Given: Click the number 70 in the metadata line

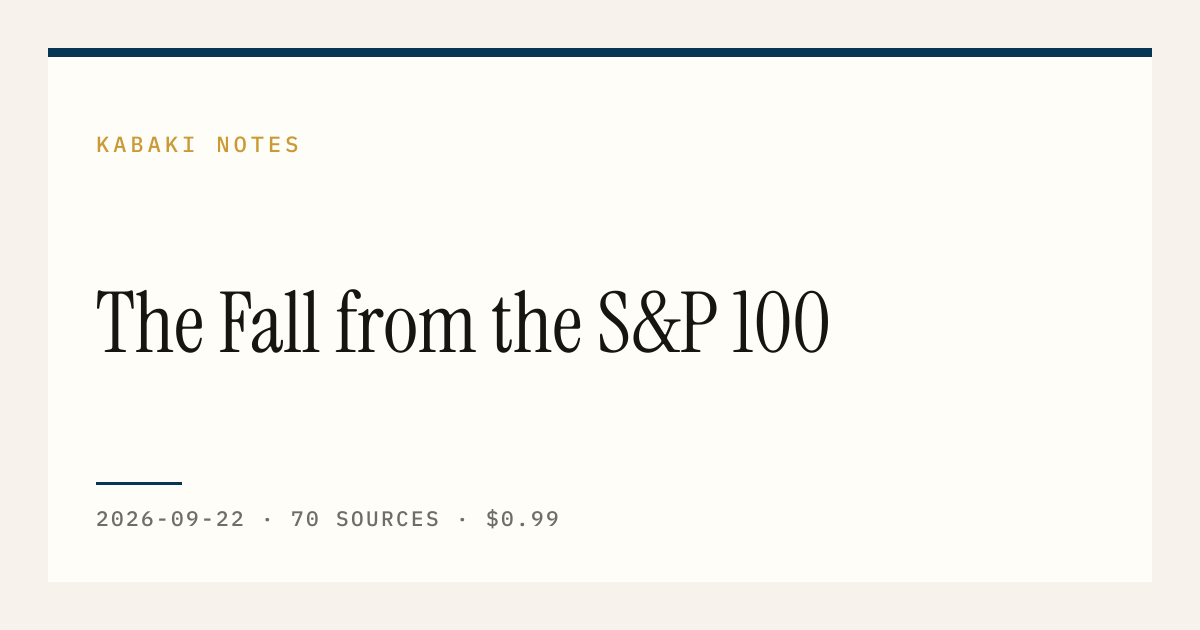Looking at the screenshot, I should [x=305, y=519].
